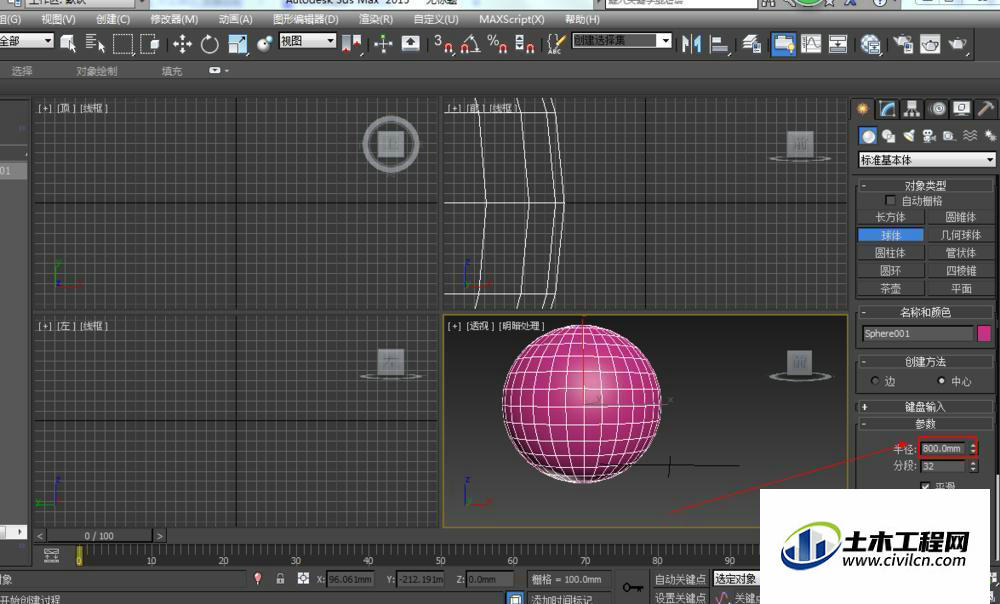Activate the Rotate tool
Screen dimensions: 1000x604
209,44
